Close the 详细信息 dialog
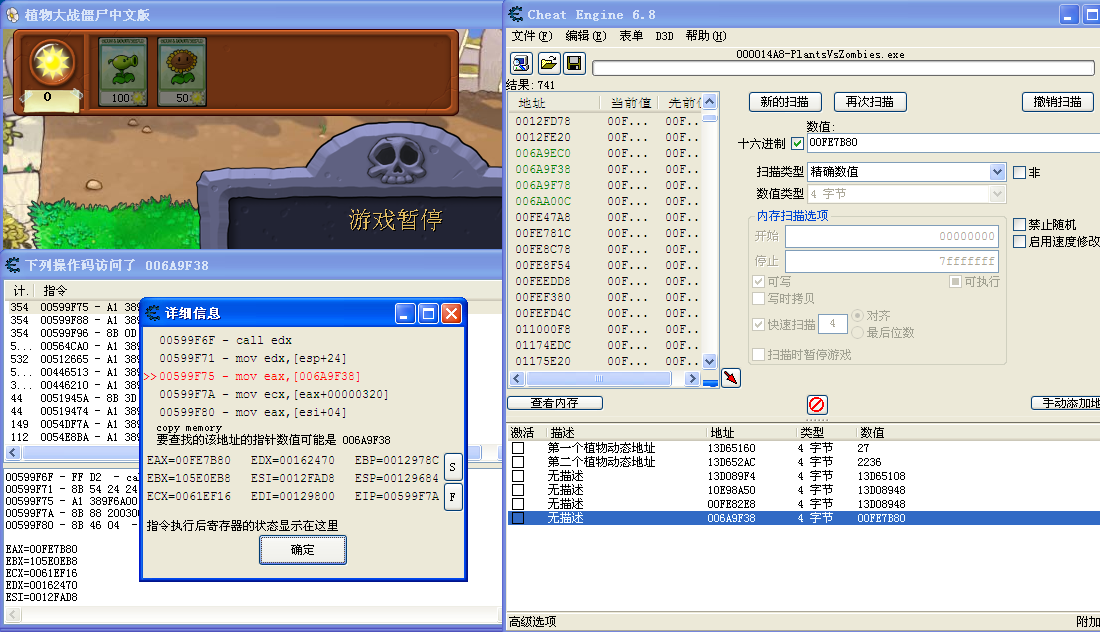Image resolution: width=1100 pixels, height=632 pixels. click(451, 314)
